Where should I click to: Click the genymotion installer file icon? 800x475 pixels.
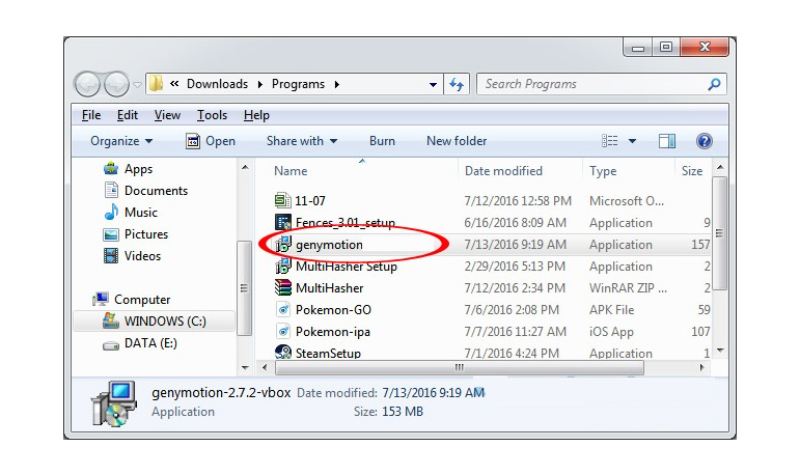(x=283, y=245)
